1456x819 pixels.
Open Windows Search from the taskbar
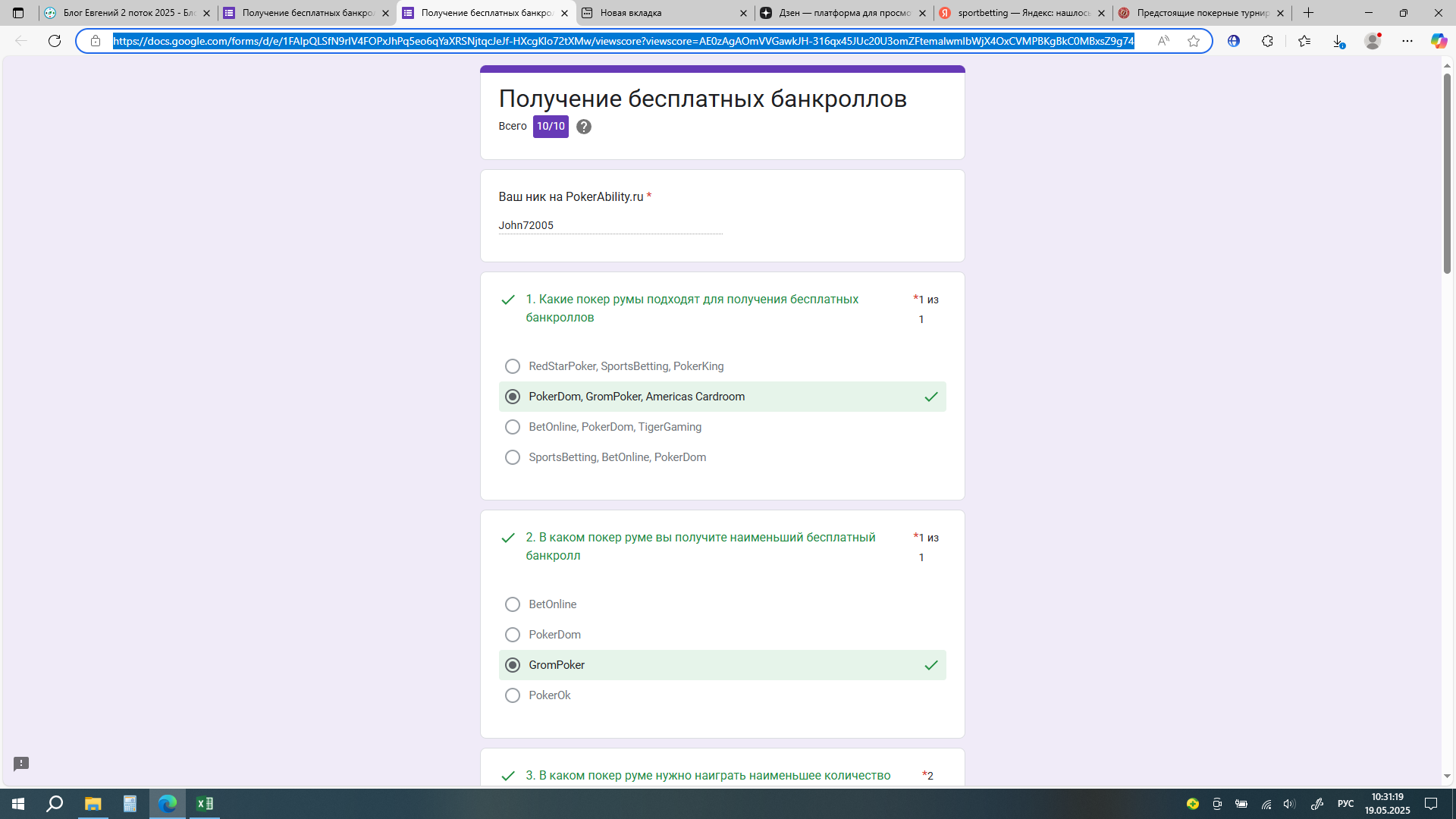pyautogui.click(x=55, y=804)
